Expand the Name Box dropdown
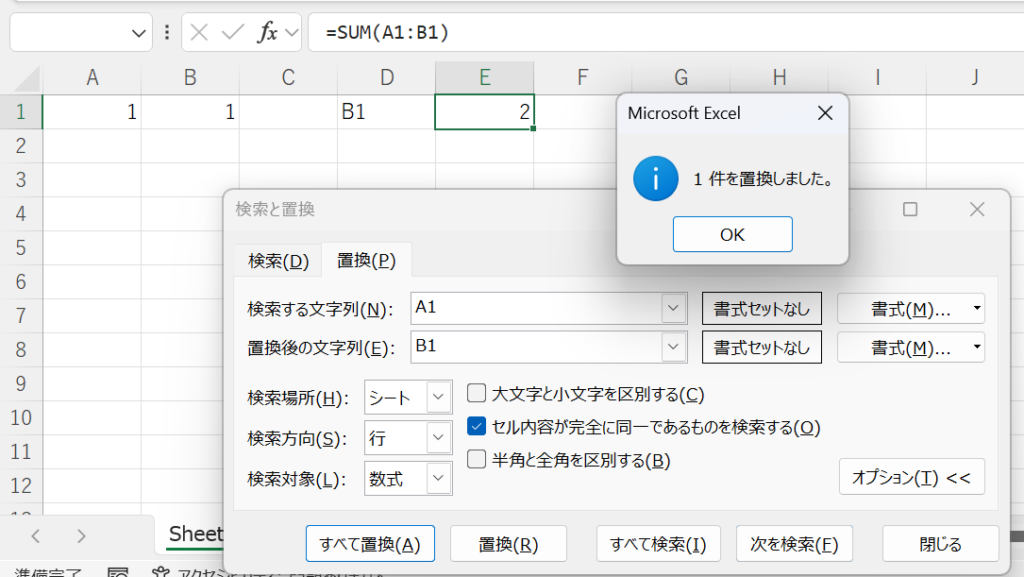This screenshot has height=577, width=1024. pyautogui.click(x=138, y=33)
